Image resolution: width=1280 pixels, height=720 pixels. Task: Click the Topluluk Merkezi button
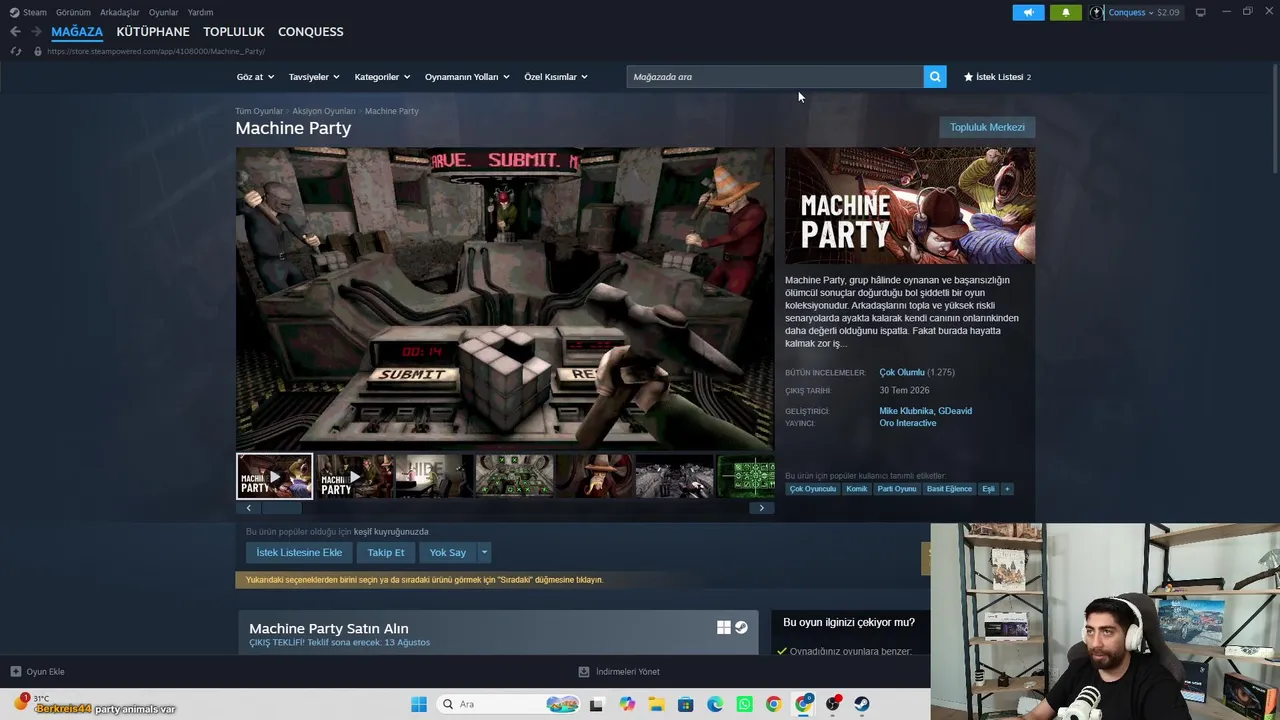point(987,127)
